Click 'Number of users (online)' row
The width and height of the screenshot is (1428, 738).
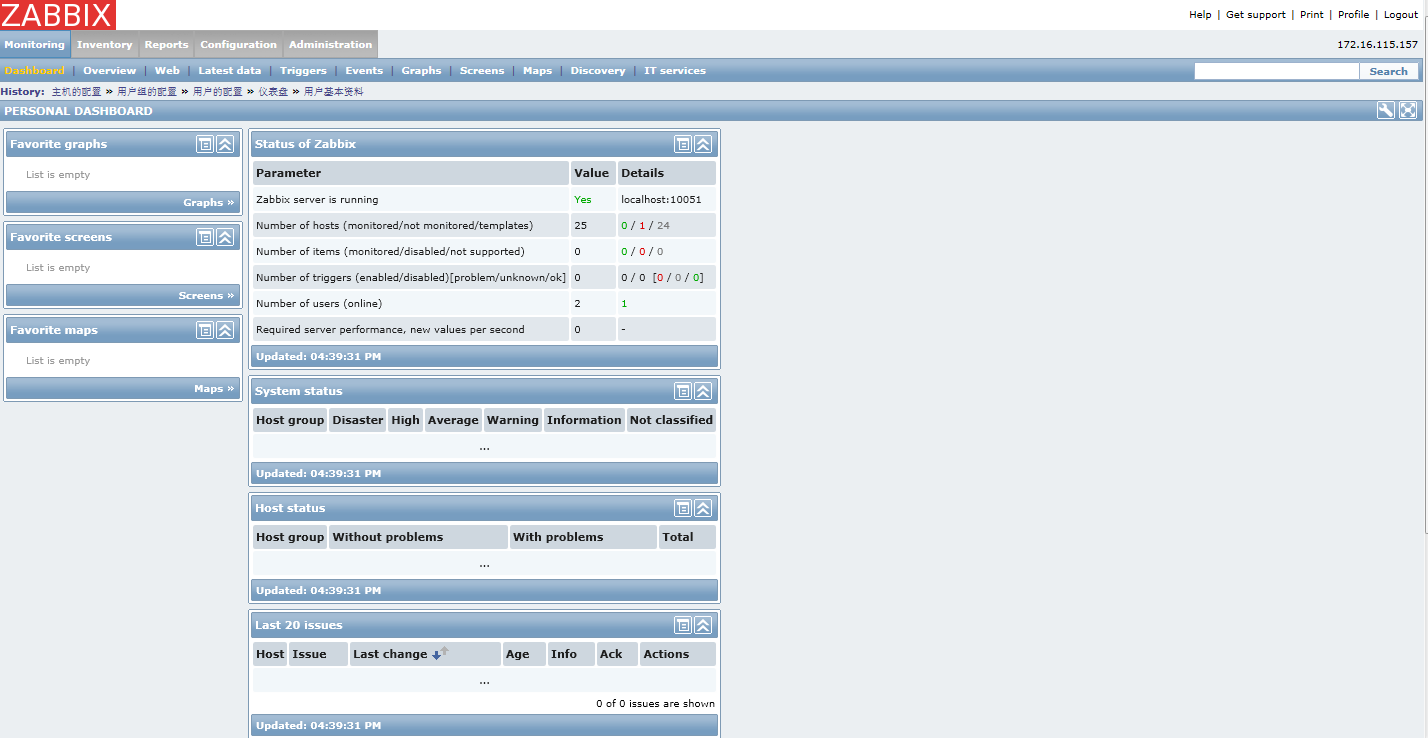pyautogui.click(x=484, y=303)
